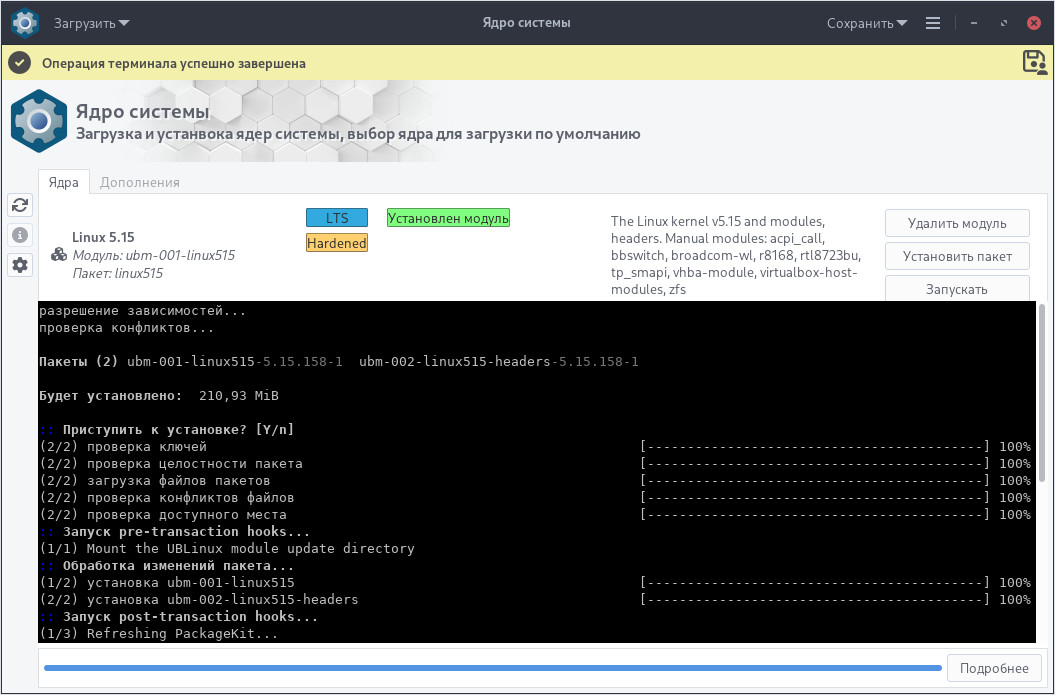Open the hamburger menu in header
Screen dimensions: 1055x695
coord(933,23)
